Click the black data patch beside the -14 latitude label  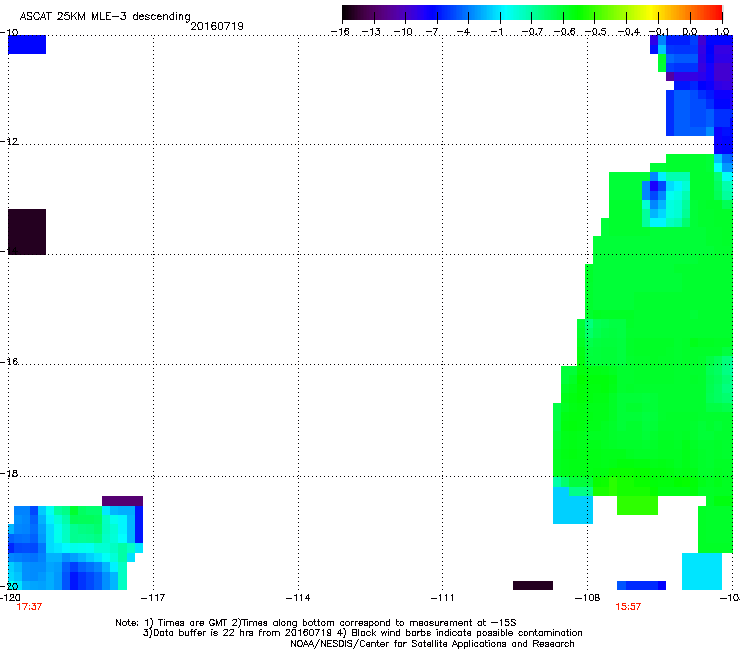coord(27,232)
